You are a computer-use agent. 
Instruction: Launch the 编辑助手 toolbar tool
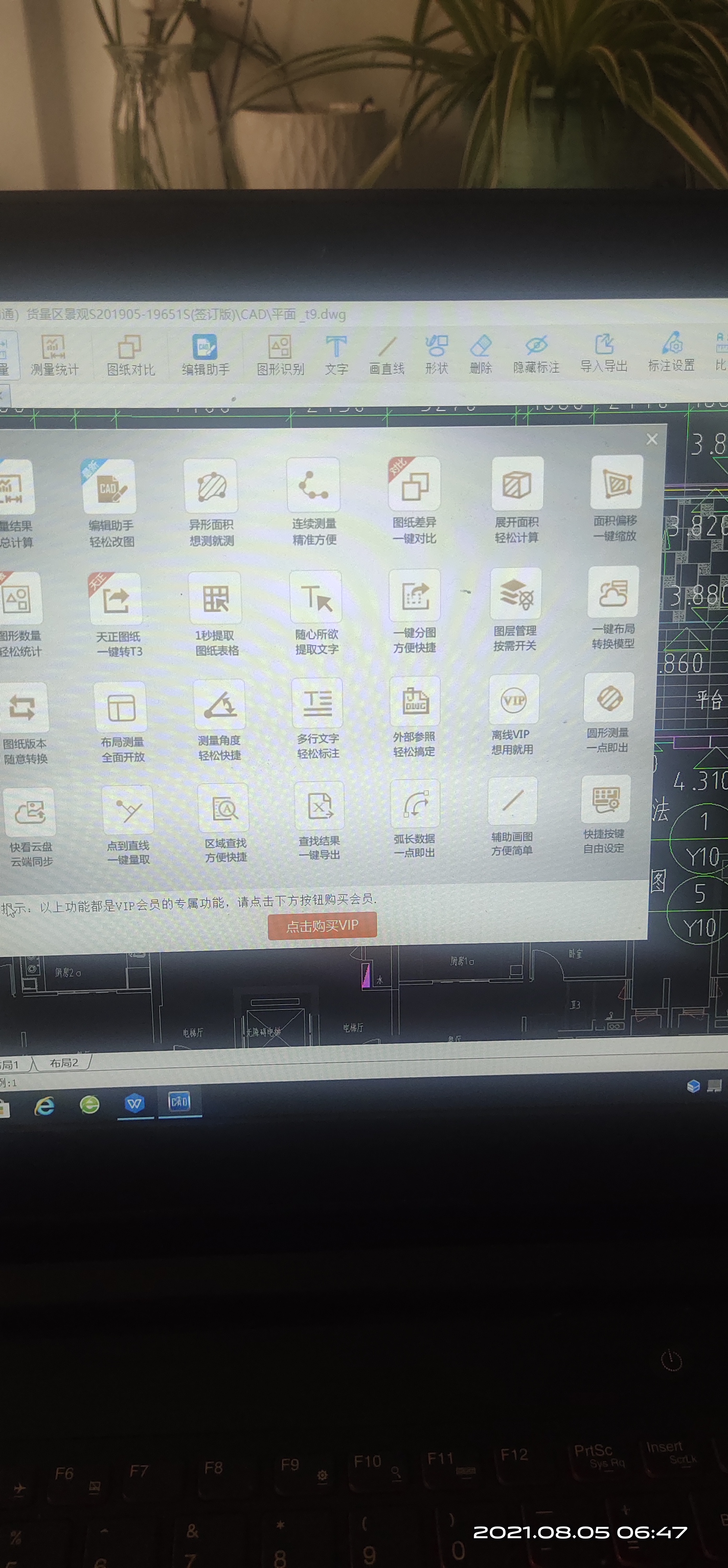point(205,355)
